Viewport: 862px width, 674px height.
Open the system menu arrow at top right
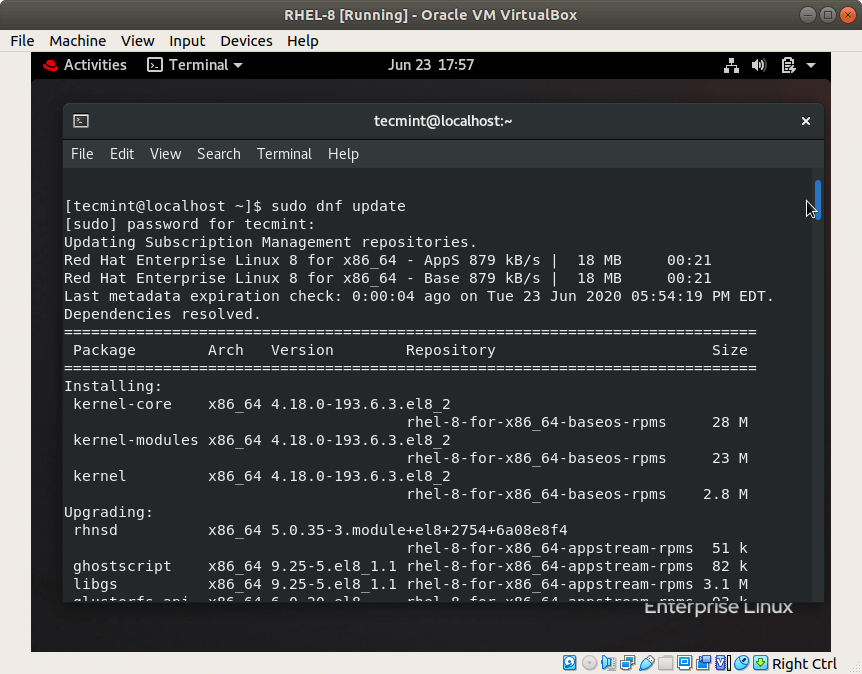click(811, 65)
